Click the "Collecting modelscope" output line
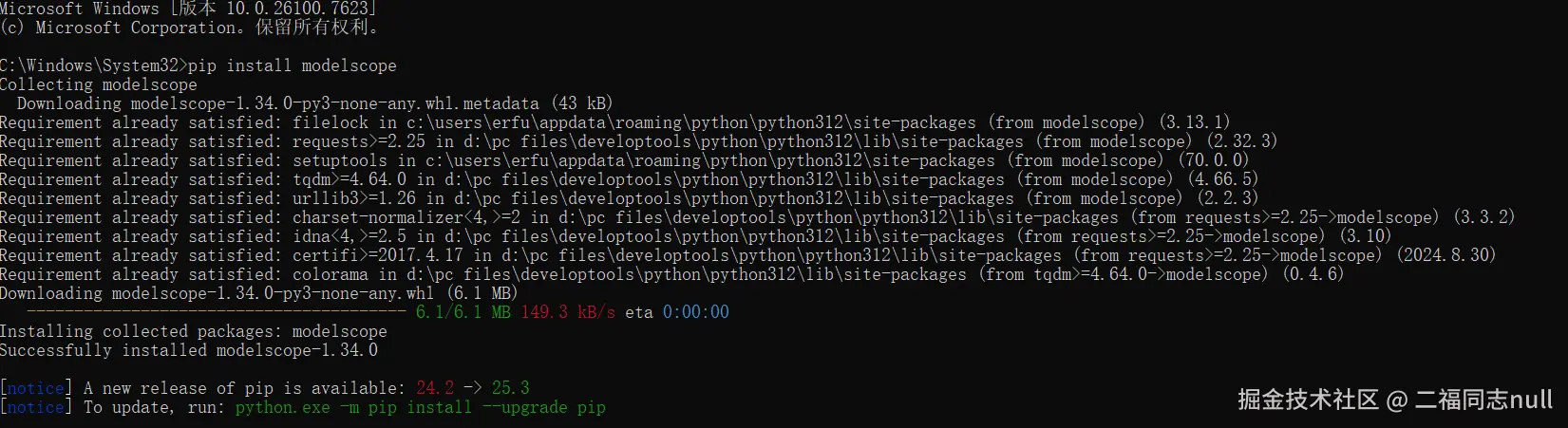This screenshot has height=428, width=1568. pyautogui.click(x=99, y=84)
